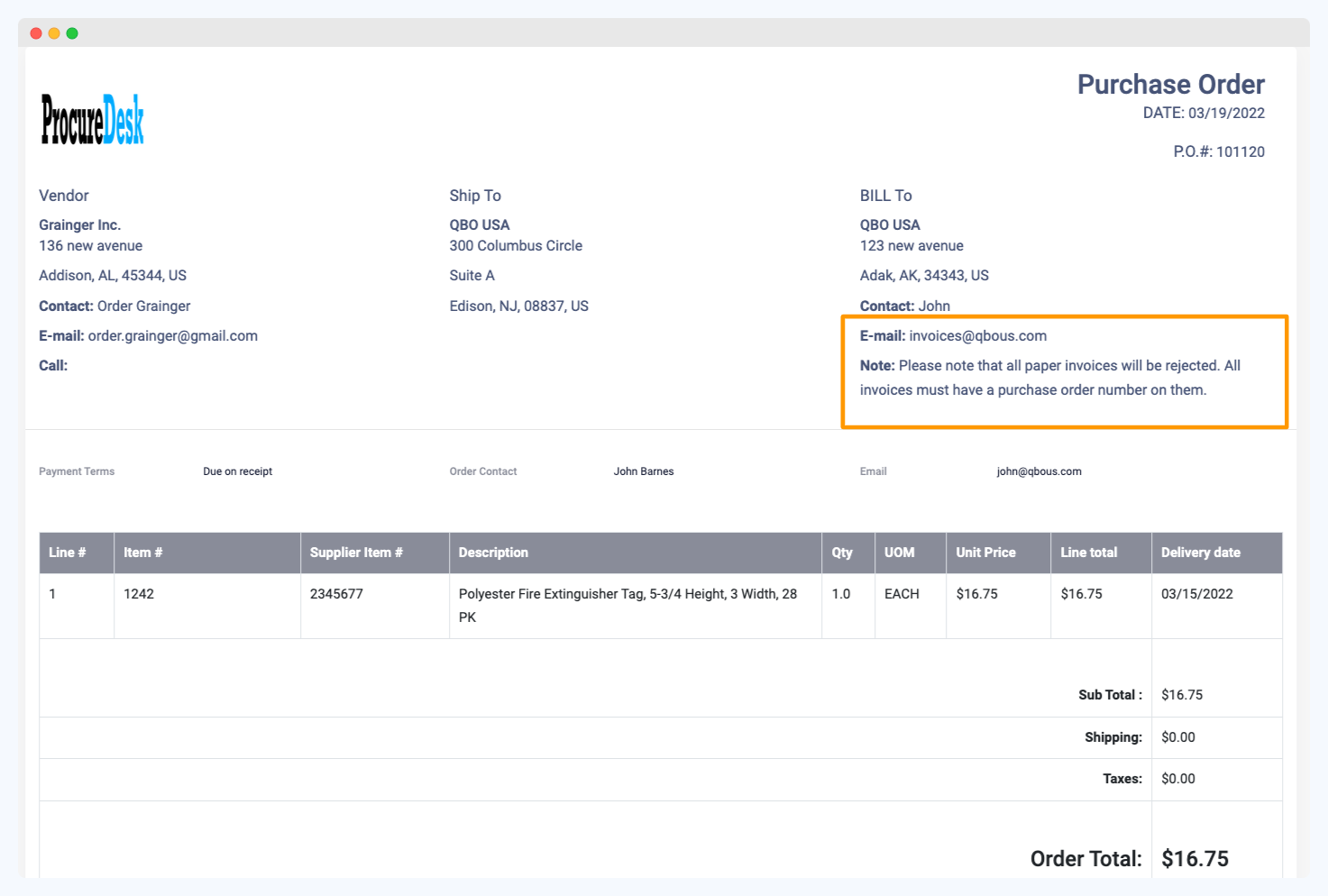1328x896 pixels.
Task: Select the Description column header
Action: 493,553
